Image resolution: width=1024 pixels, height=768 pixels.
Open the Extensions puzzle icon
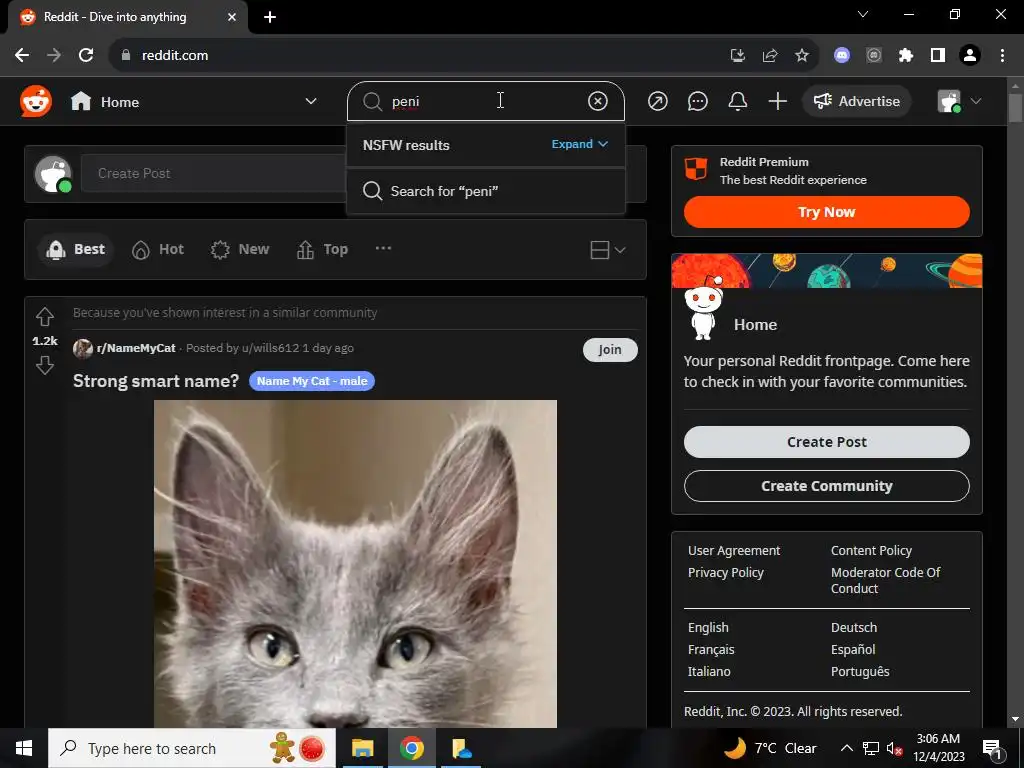pyautogui.click(x=906, y=56)
